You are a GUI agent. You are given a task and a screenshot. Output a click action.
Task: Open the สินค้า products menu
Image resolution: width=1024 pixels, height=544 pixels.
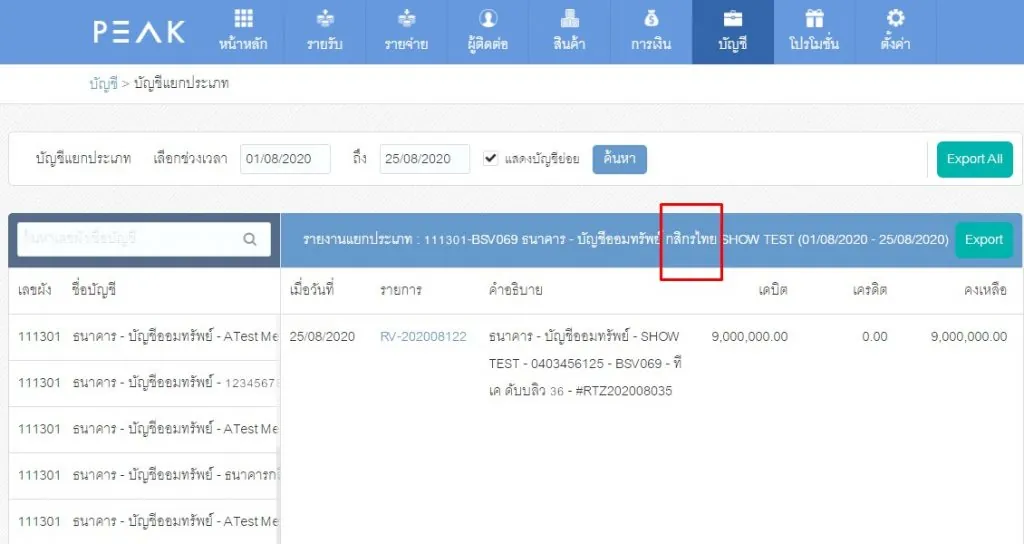[x=569, y=31]
